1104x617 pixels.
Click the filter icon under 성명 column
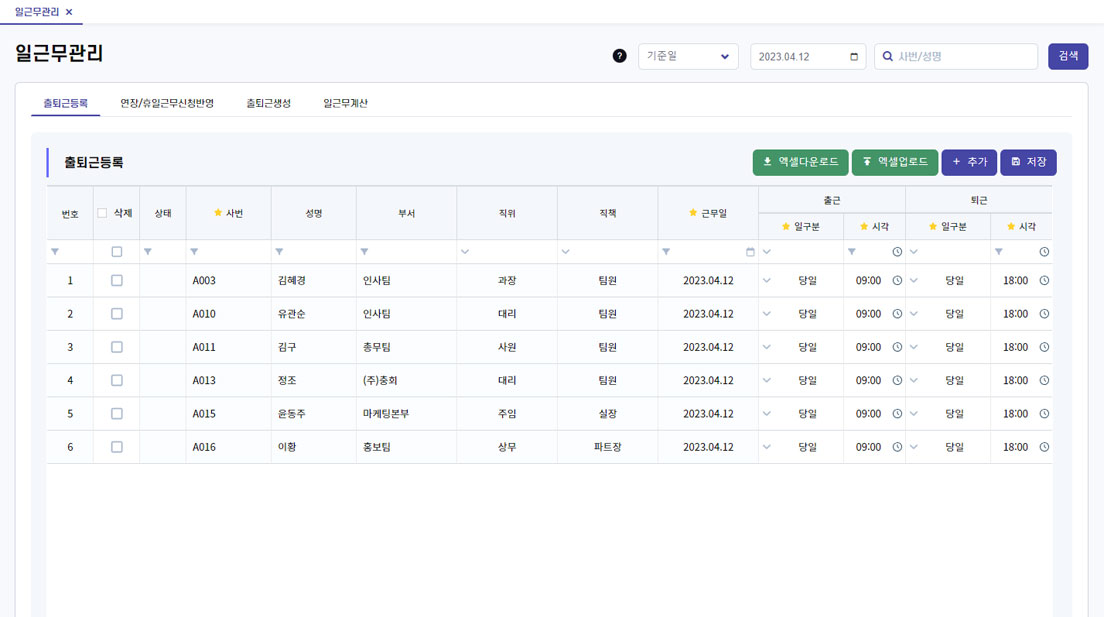pyautogui.click(x=280, y=251)
